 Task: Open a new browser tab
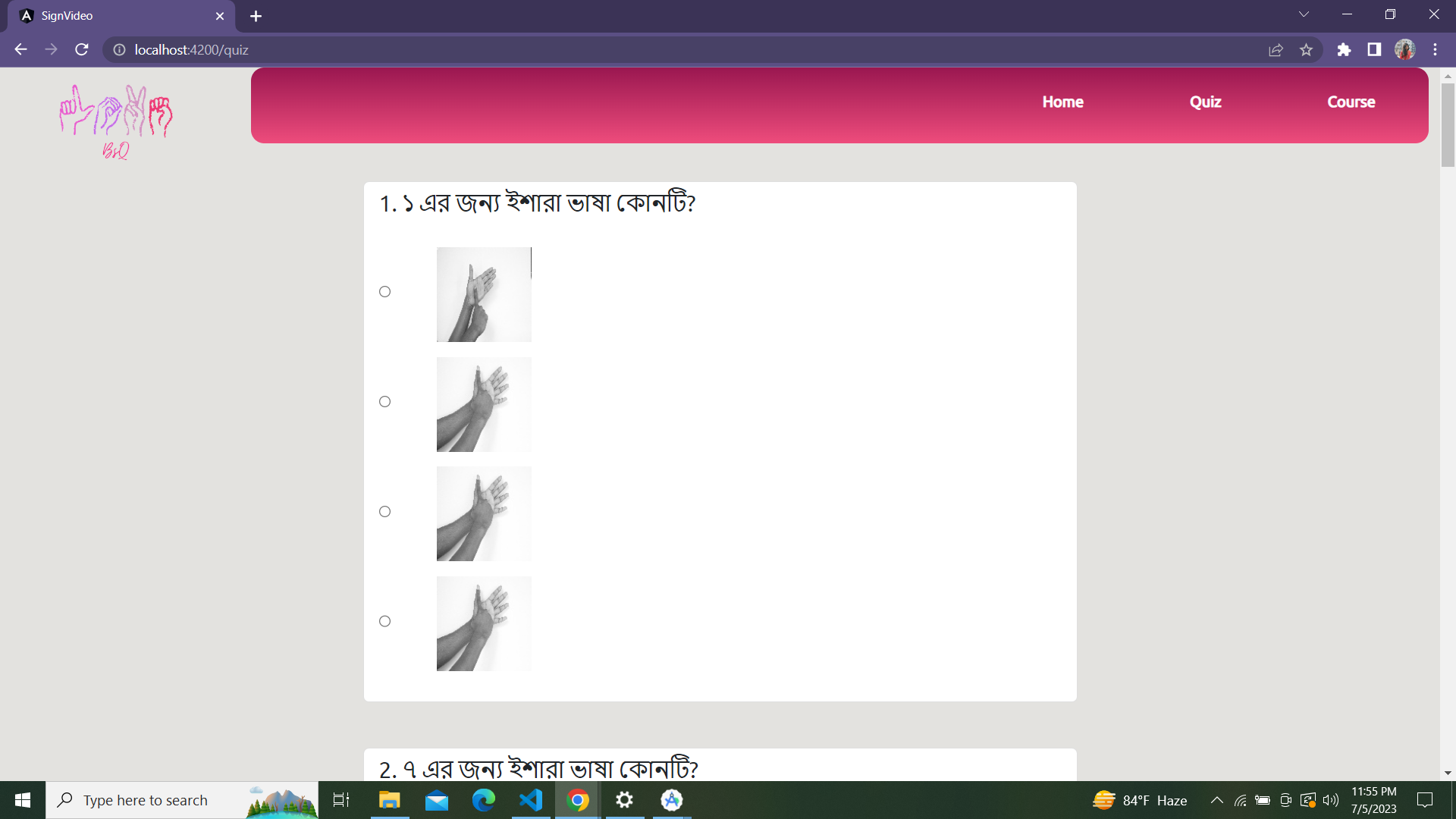pyautogui.click(x=256, y=15)
